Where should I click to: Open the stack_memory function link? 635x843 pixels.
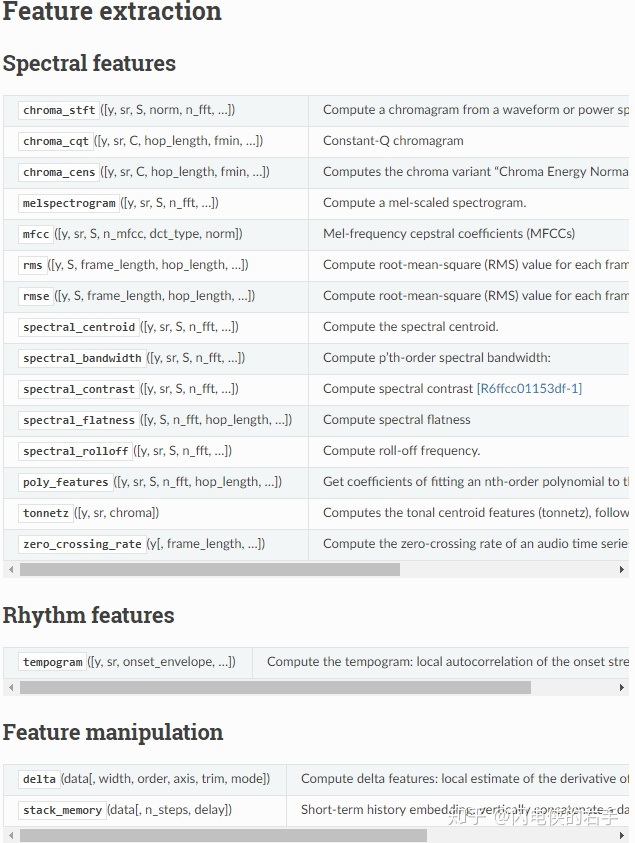(x=62, y=811)
